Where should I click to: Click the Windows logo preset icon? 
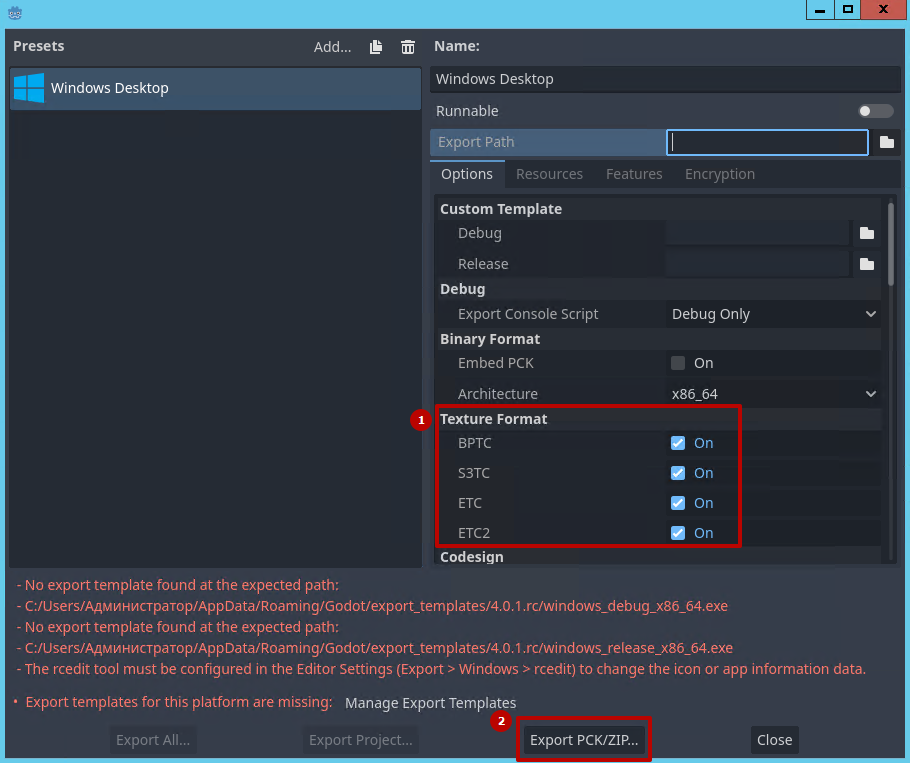pyautogui.click(x=29, y=88)
